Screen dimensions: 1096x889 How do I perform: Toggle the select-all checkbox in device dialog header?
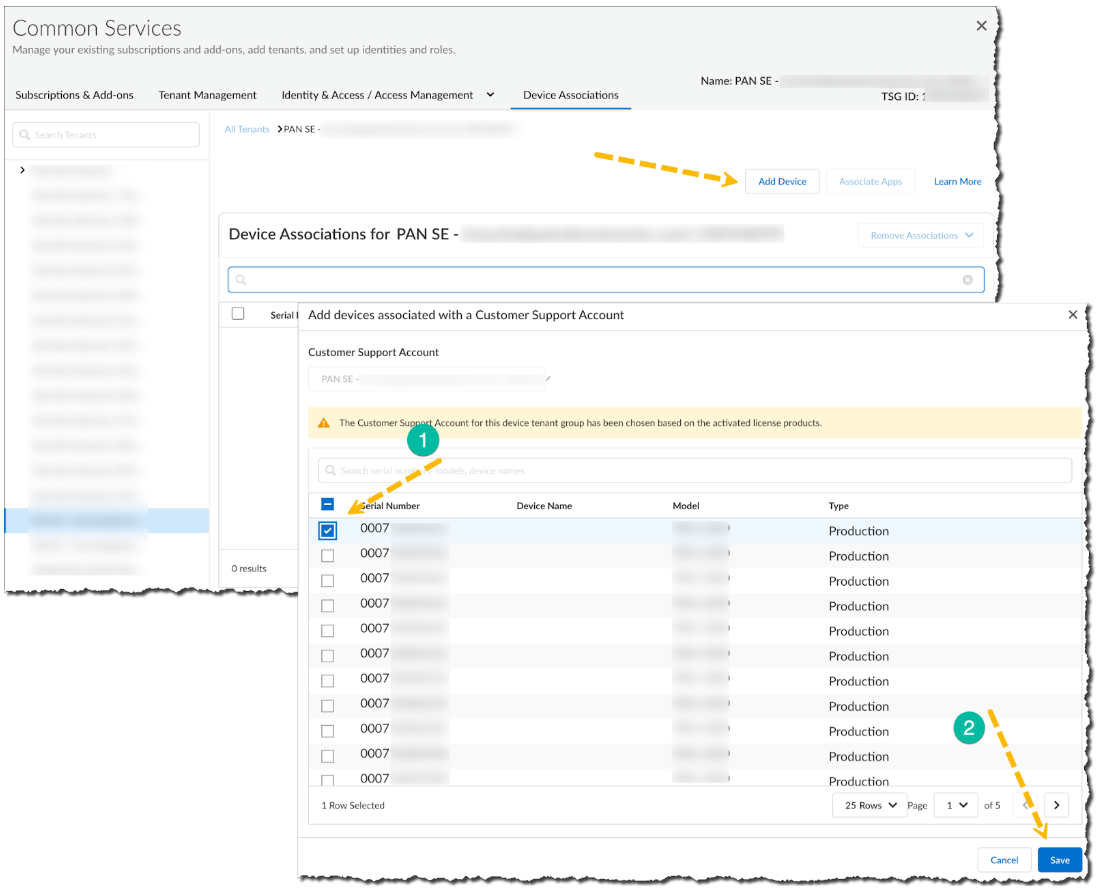(328, 505)
